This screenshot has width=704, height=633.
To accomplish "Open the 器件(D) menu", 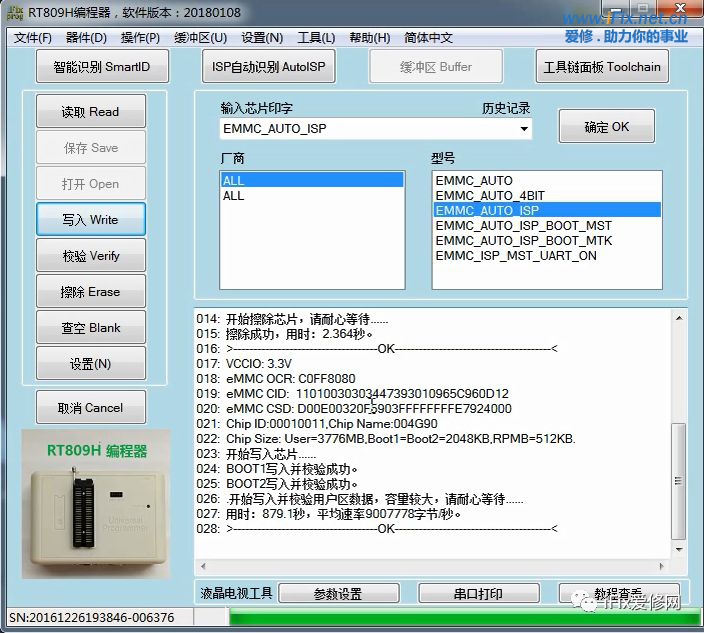I will tap(86, 38).
